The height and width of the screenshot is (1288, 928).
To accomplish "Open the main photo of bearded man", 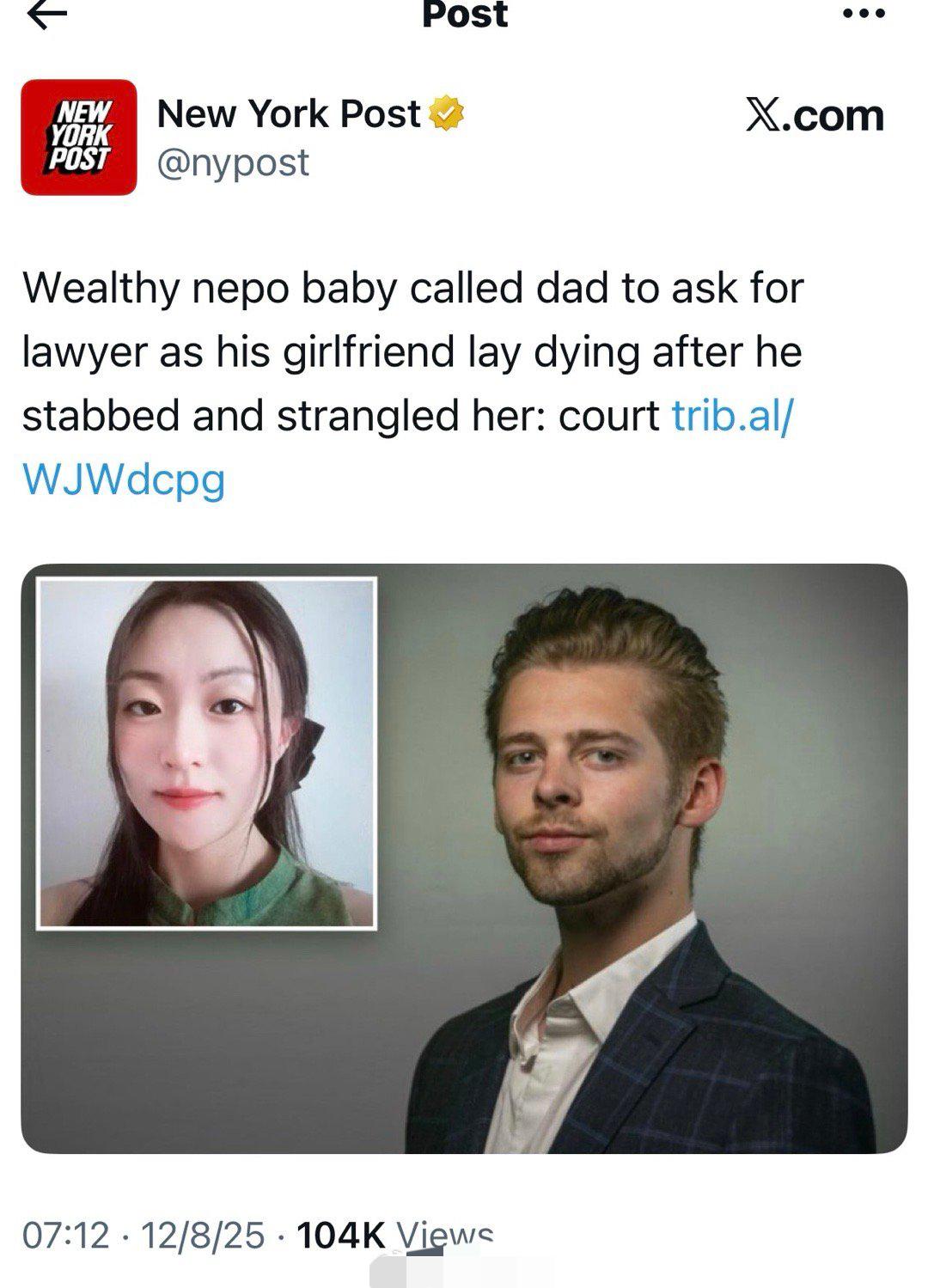I will pyautogui.click(x=653, y=859).
